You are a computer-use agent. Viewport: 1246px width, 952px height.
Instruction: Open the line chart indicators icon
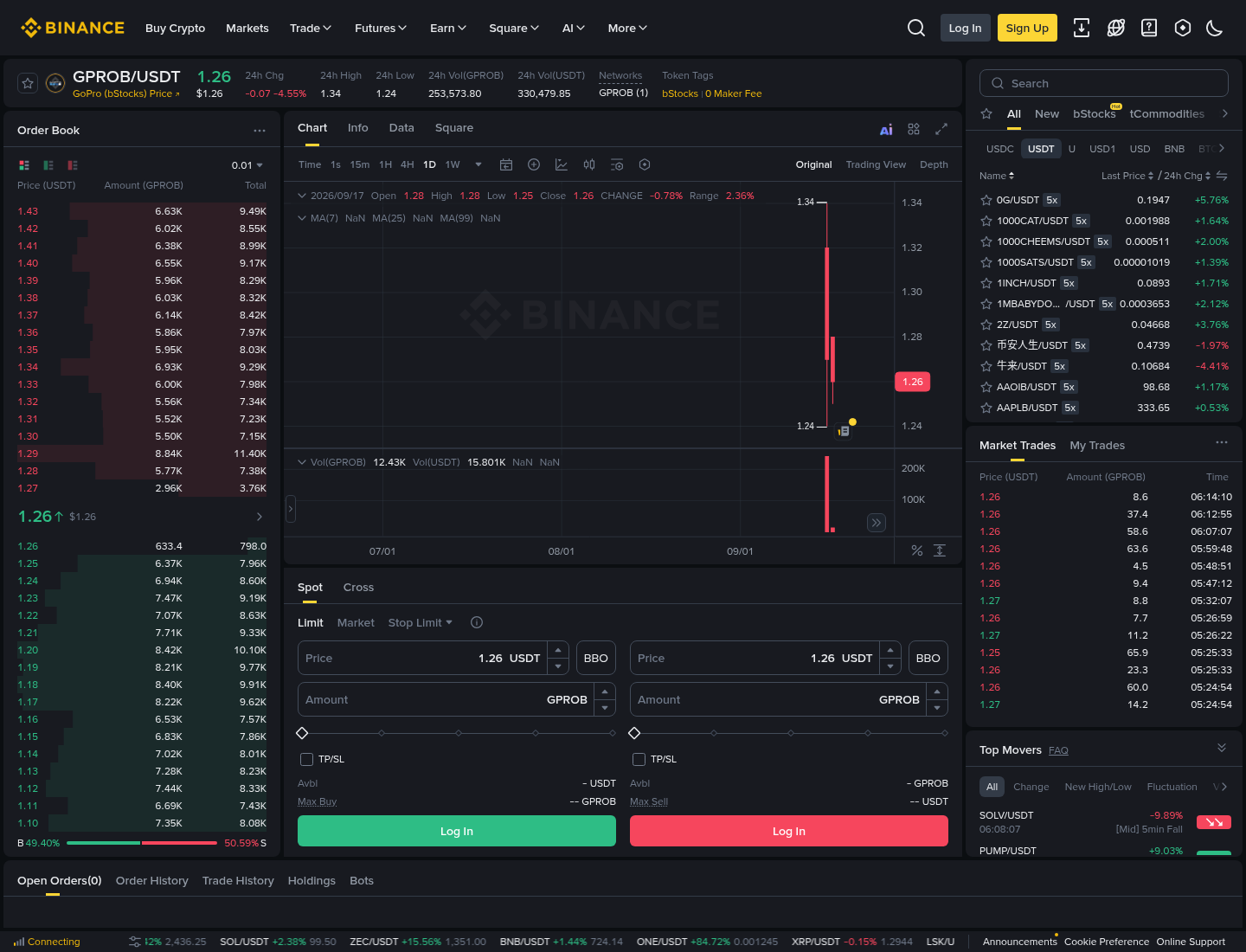(x=562, y=164)
